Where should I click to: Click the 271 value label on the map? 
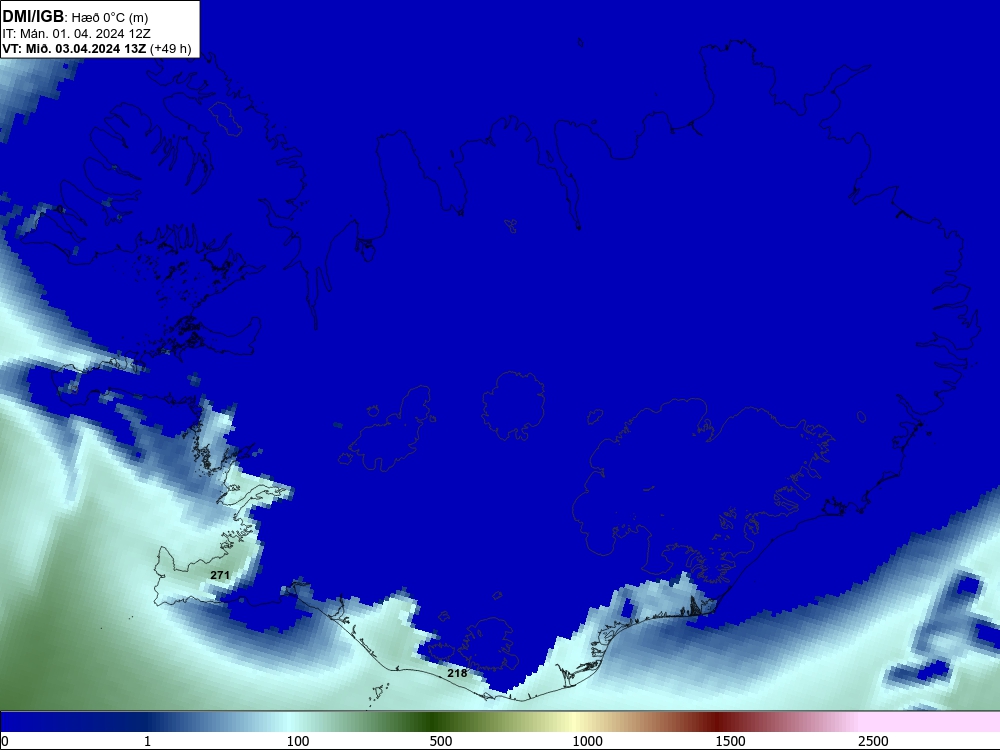pos(220,575)
